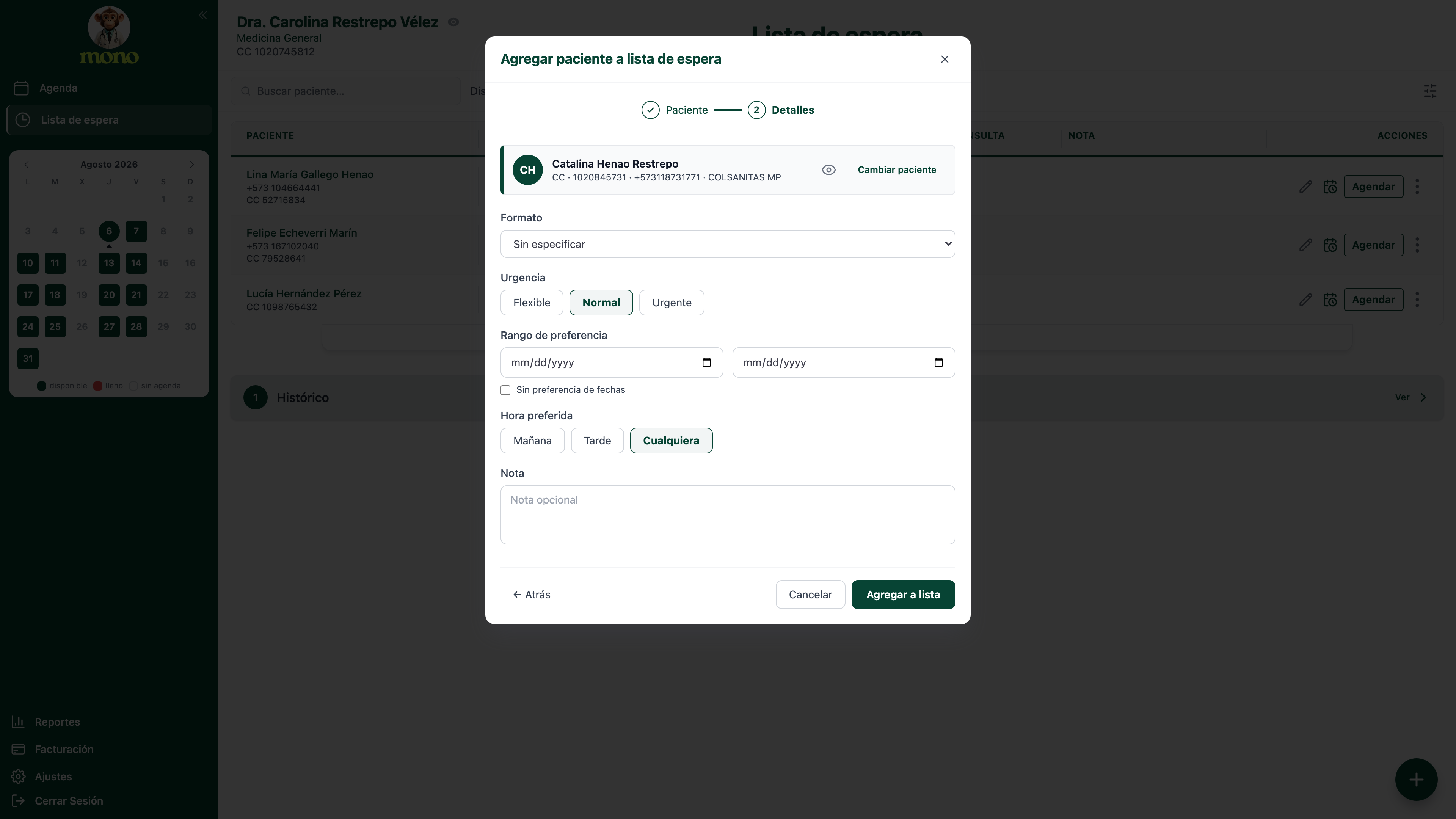The height and width of the screenshot is (819, 1456).
Task: Click Cancelar button
Action: [x=810, y=595]
